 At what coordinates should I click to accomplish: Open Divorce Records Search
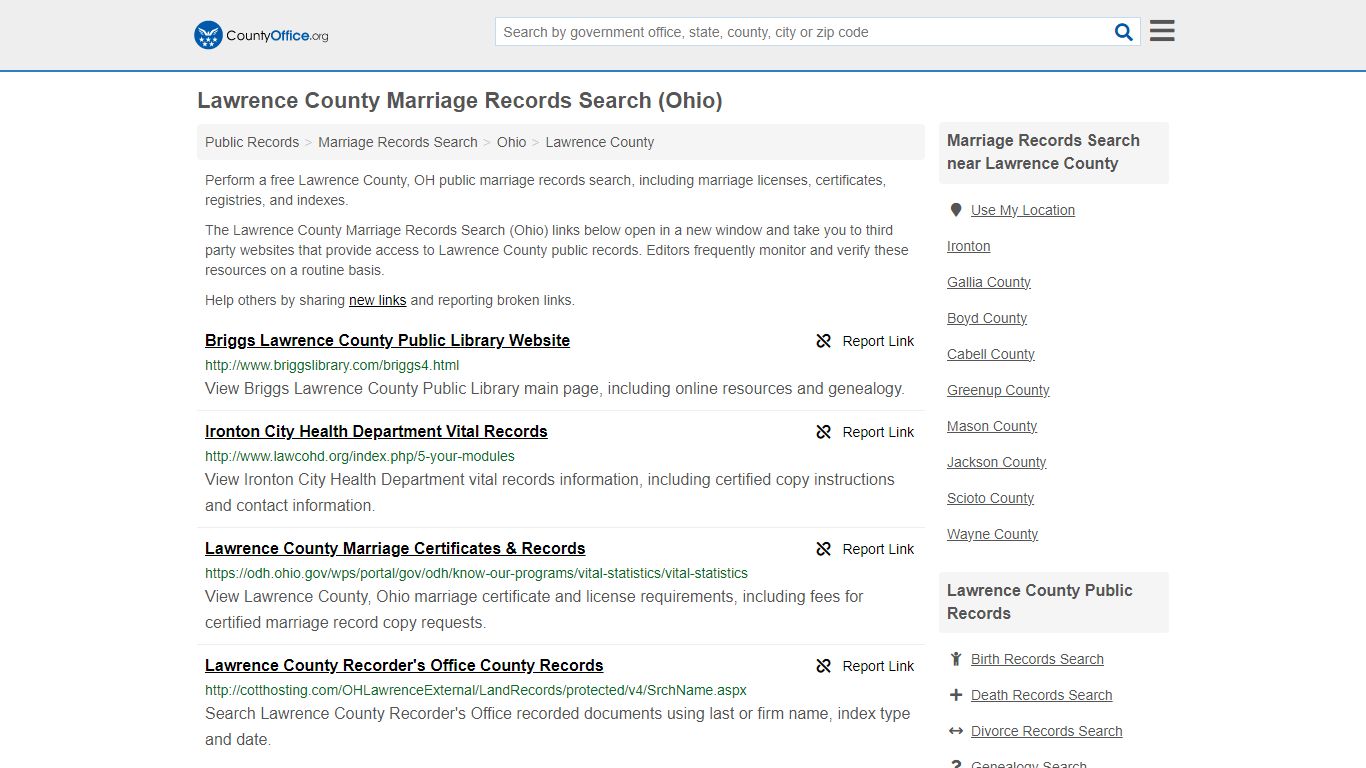[1046, 731]
